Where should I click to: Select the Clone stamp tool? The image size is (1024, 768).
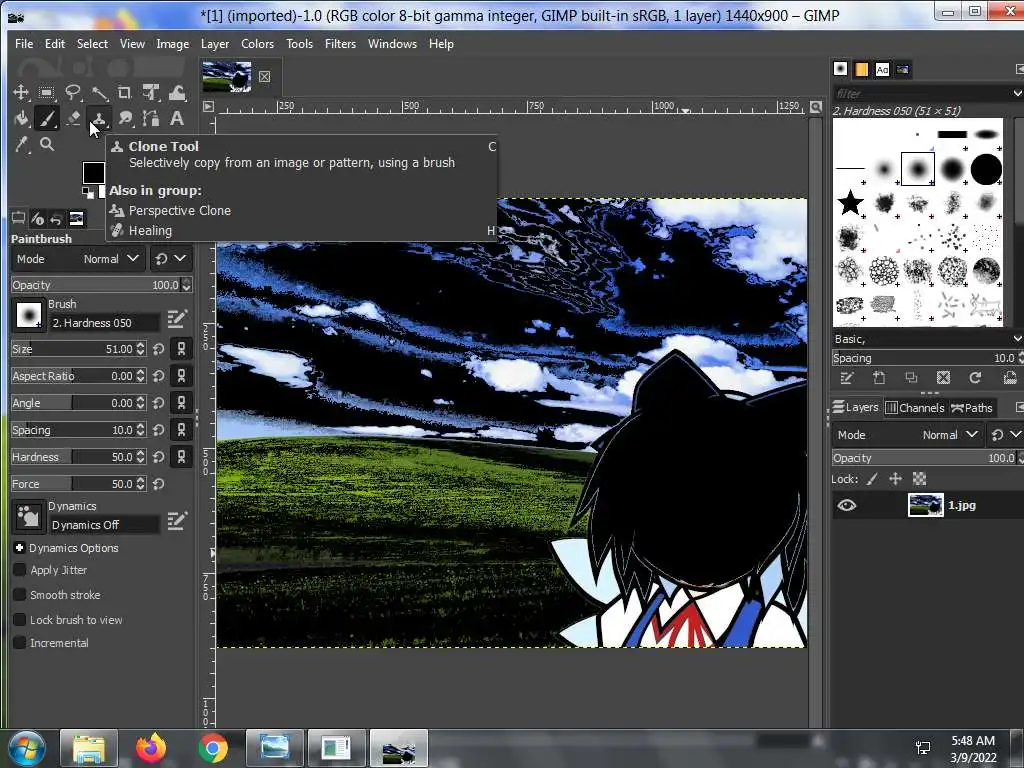point(99,118)
